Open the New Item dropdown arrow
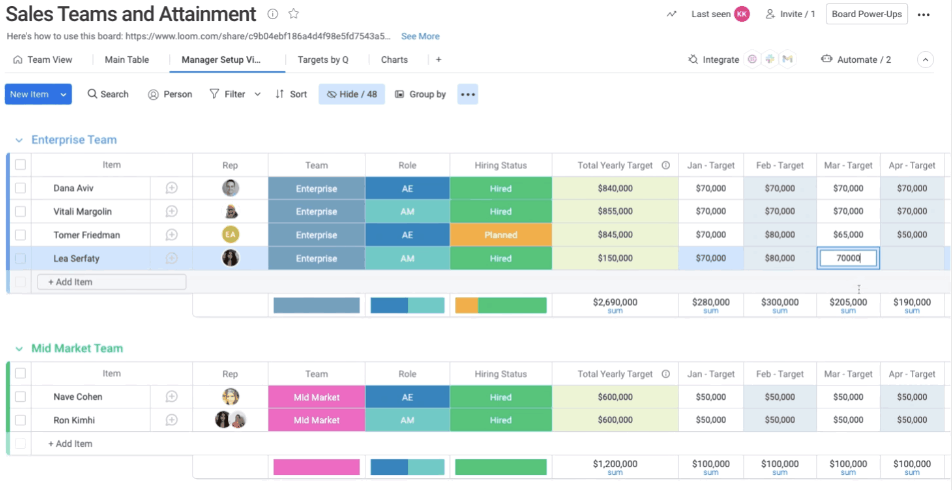Screen dimensions: 952x490 point(63,94)
